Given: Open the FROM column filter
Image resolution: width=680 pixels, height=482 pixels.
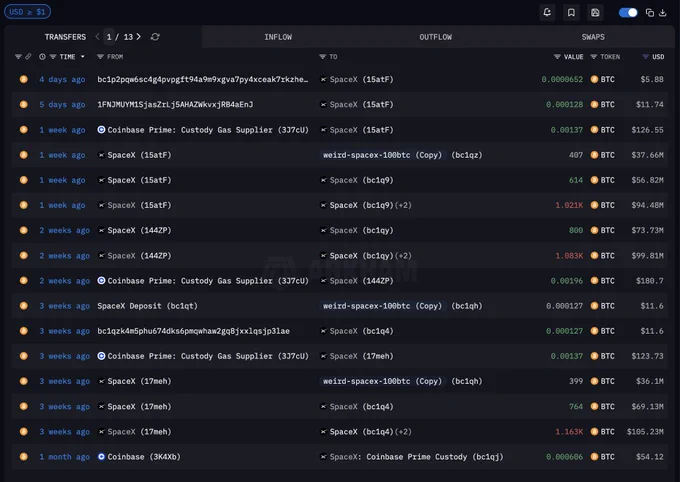Looking at the screenshot, I should click(100, 56).
